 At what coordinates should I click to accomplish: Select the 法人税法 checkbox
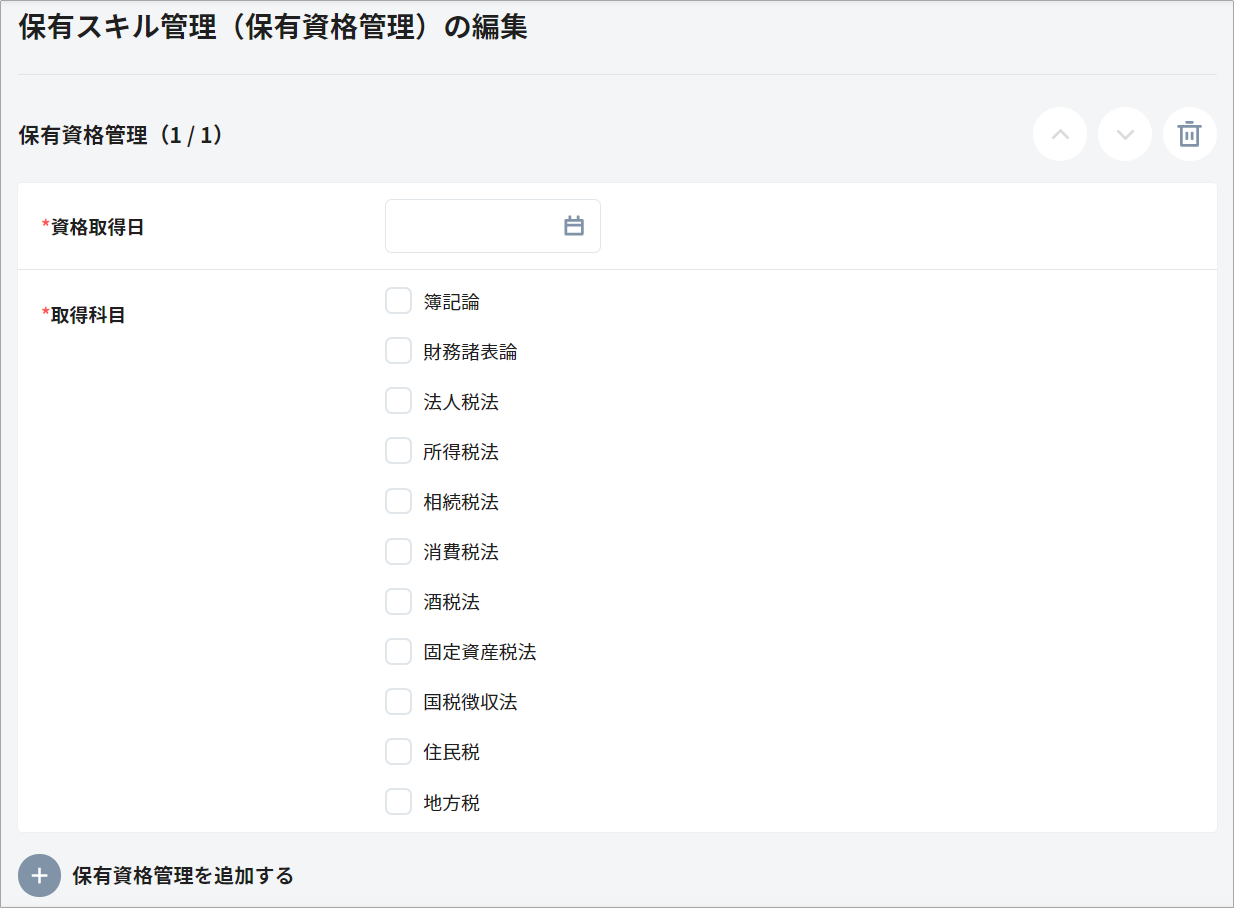coord(398,401)
